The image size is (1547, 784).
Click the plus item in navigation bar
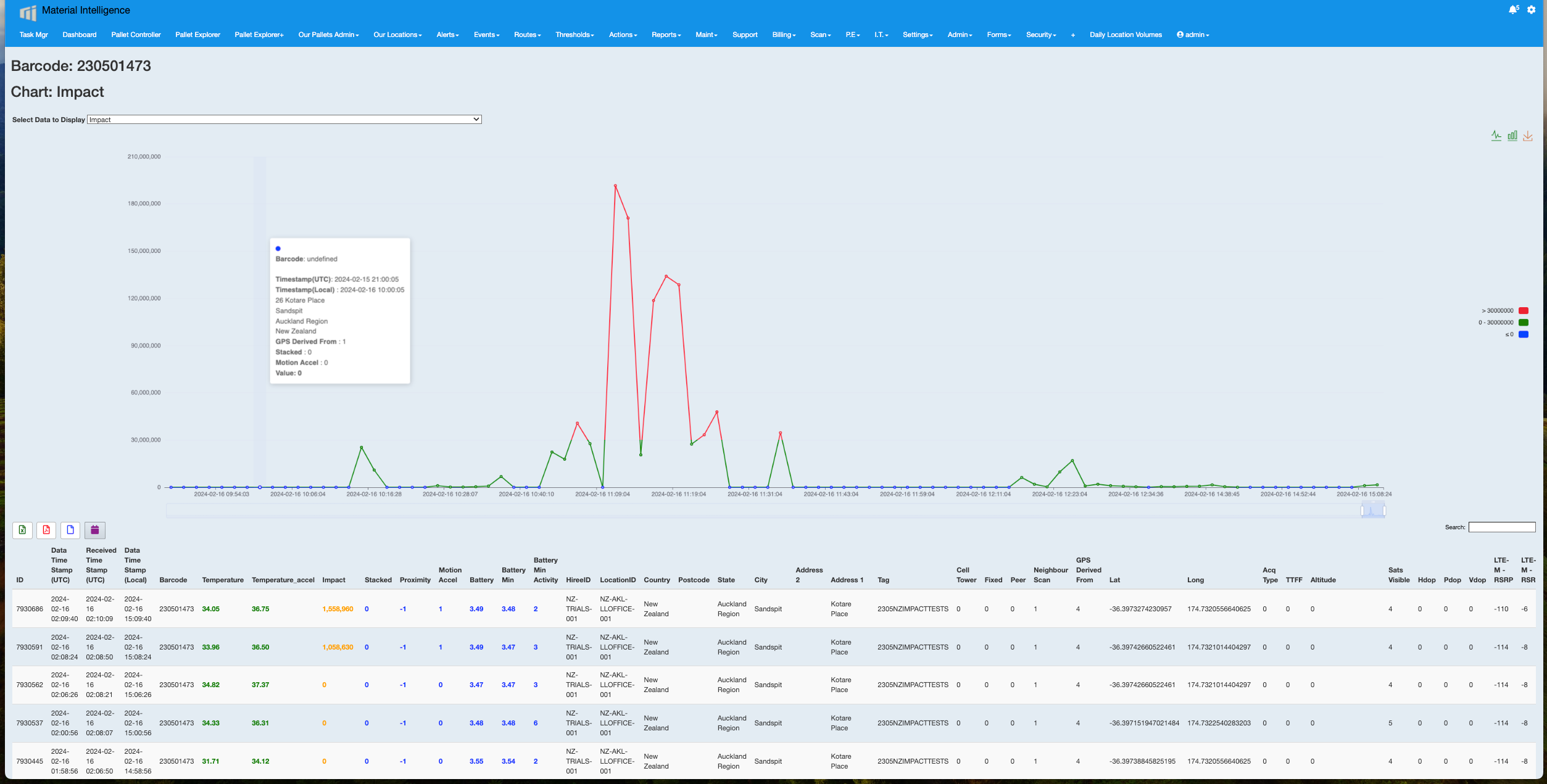(1073, 35)
